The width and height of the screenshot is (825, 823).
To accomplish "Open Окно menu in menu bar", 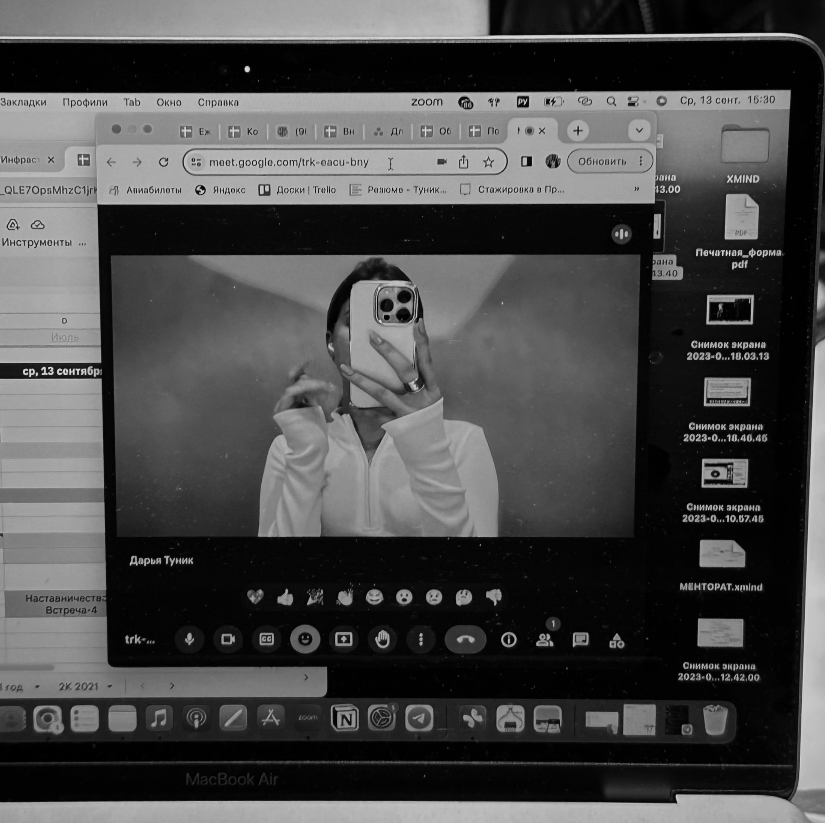I will tap(169, 102).
